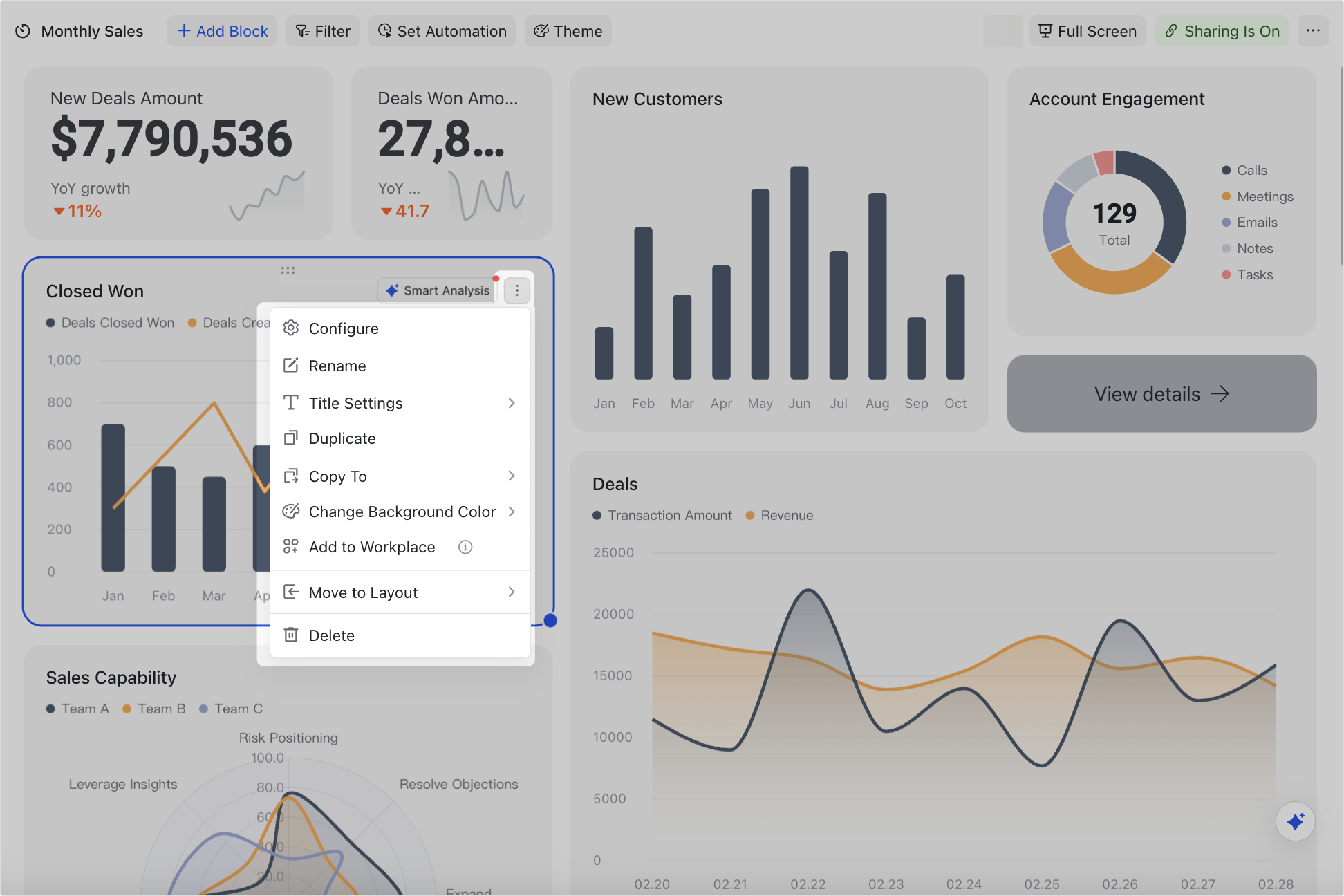
Task: Click the info icon beside Add to Workplace
Action: pyautogui.click(x=465, y=547)
